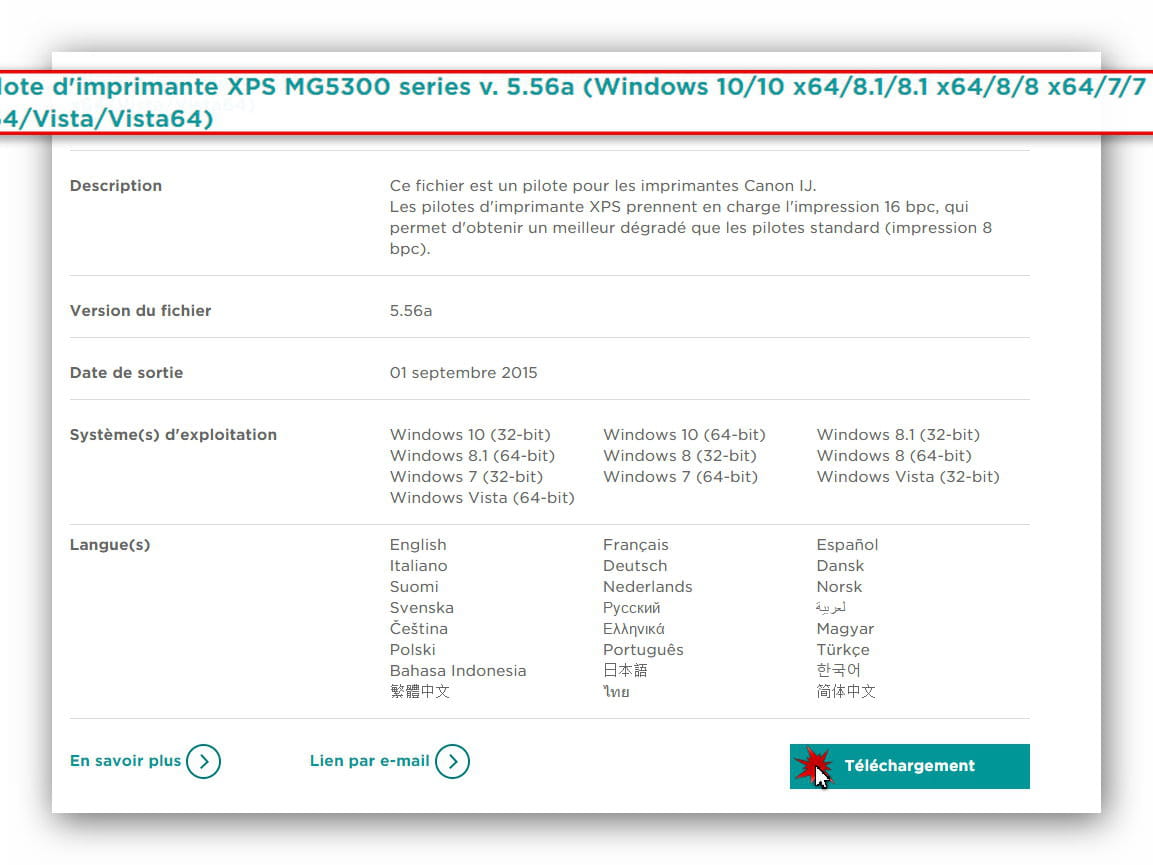Click Windows 7 (64-bit) entry
The height and width of the screenshot is (865, 1153).
point(680,477)
